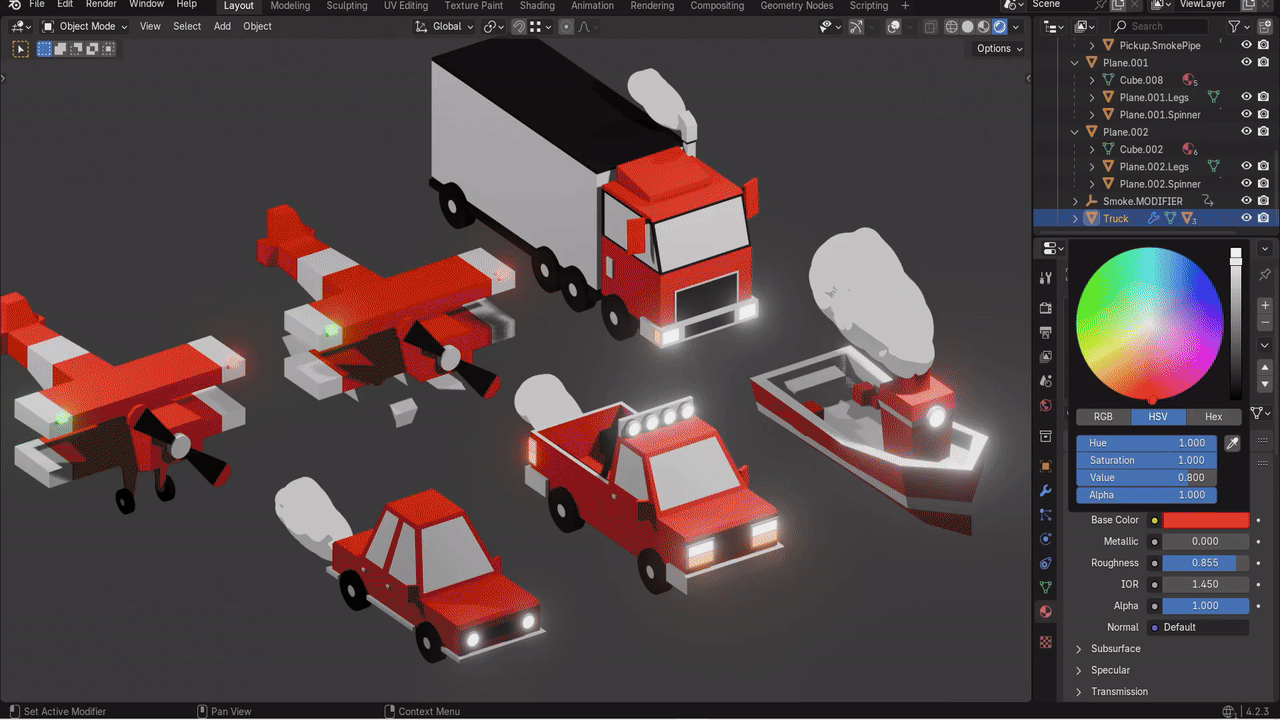Hide Truck object in viewport

[x=1246, y=218]
